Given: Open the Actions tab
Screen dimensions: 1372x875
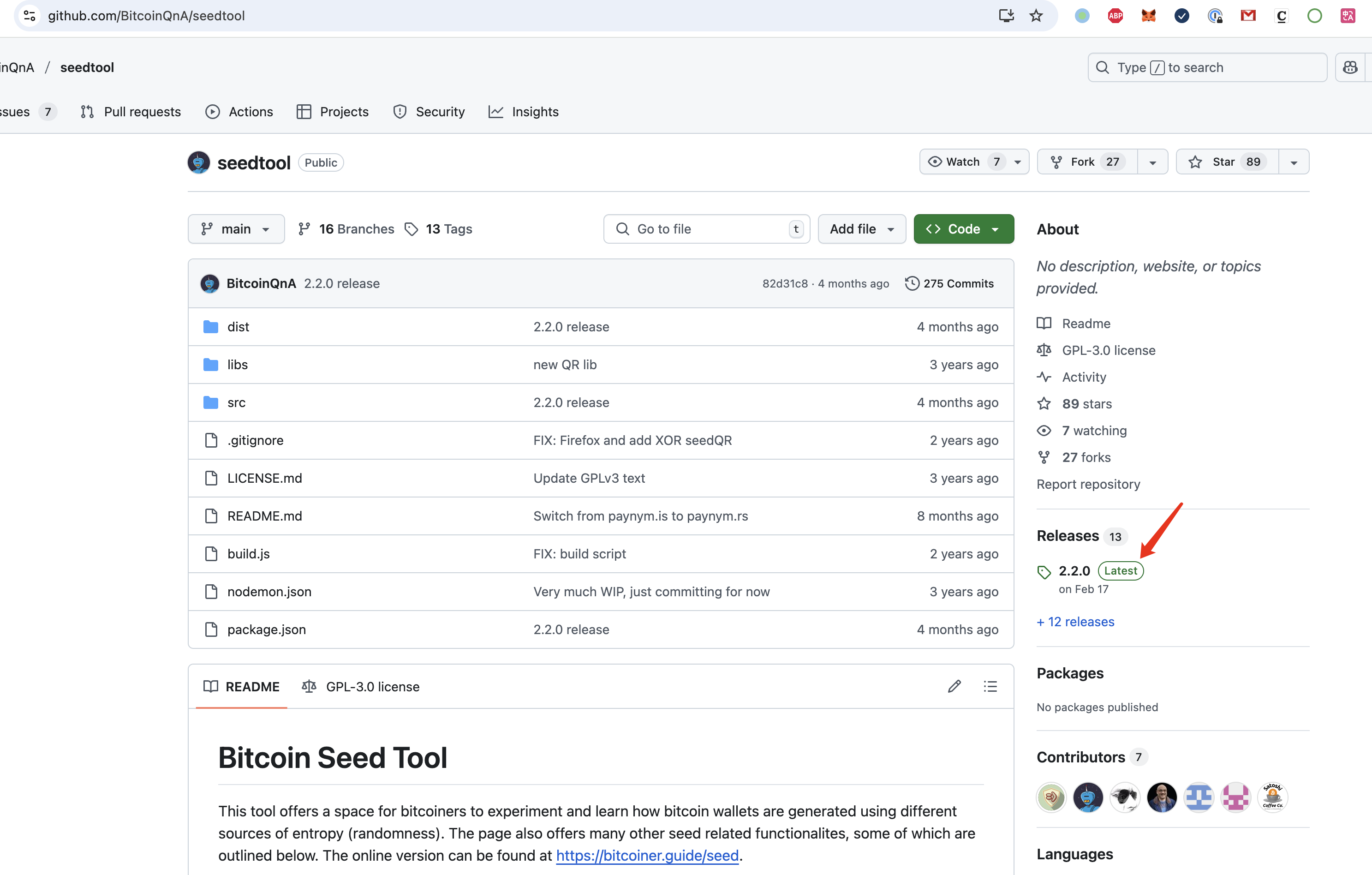Looking at the screenshot, I should pos(239,112).
